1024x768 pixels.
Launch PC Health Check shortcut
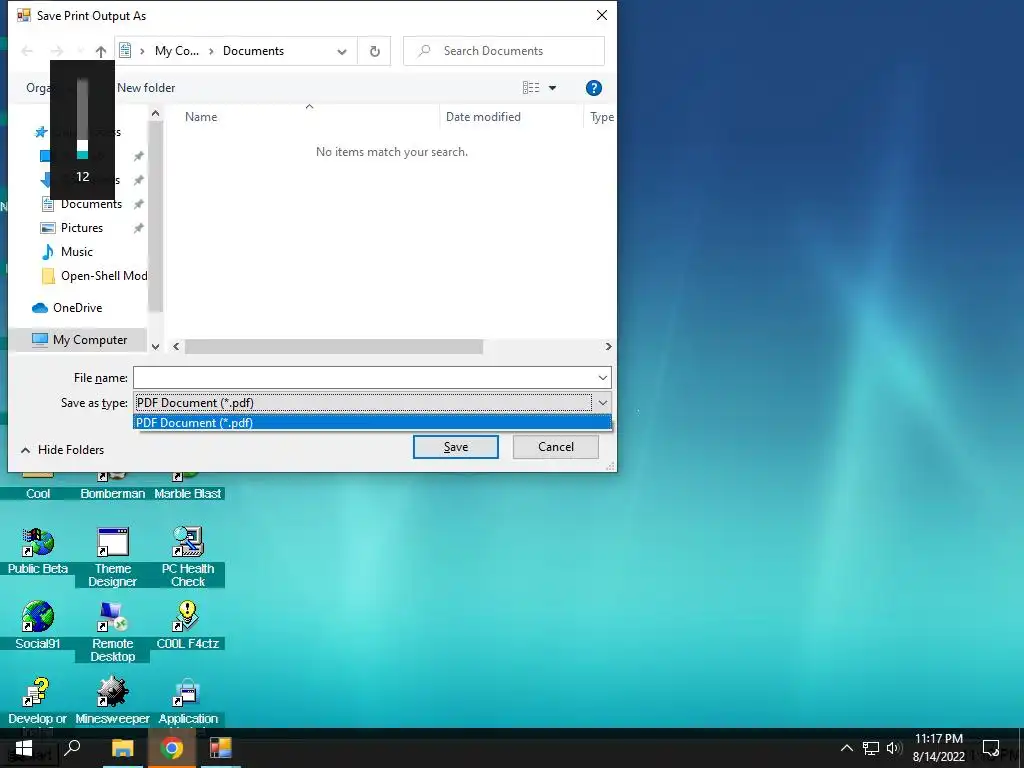[187, 556]
